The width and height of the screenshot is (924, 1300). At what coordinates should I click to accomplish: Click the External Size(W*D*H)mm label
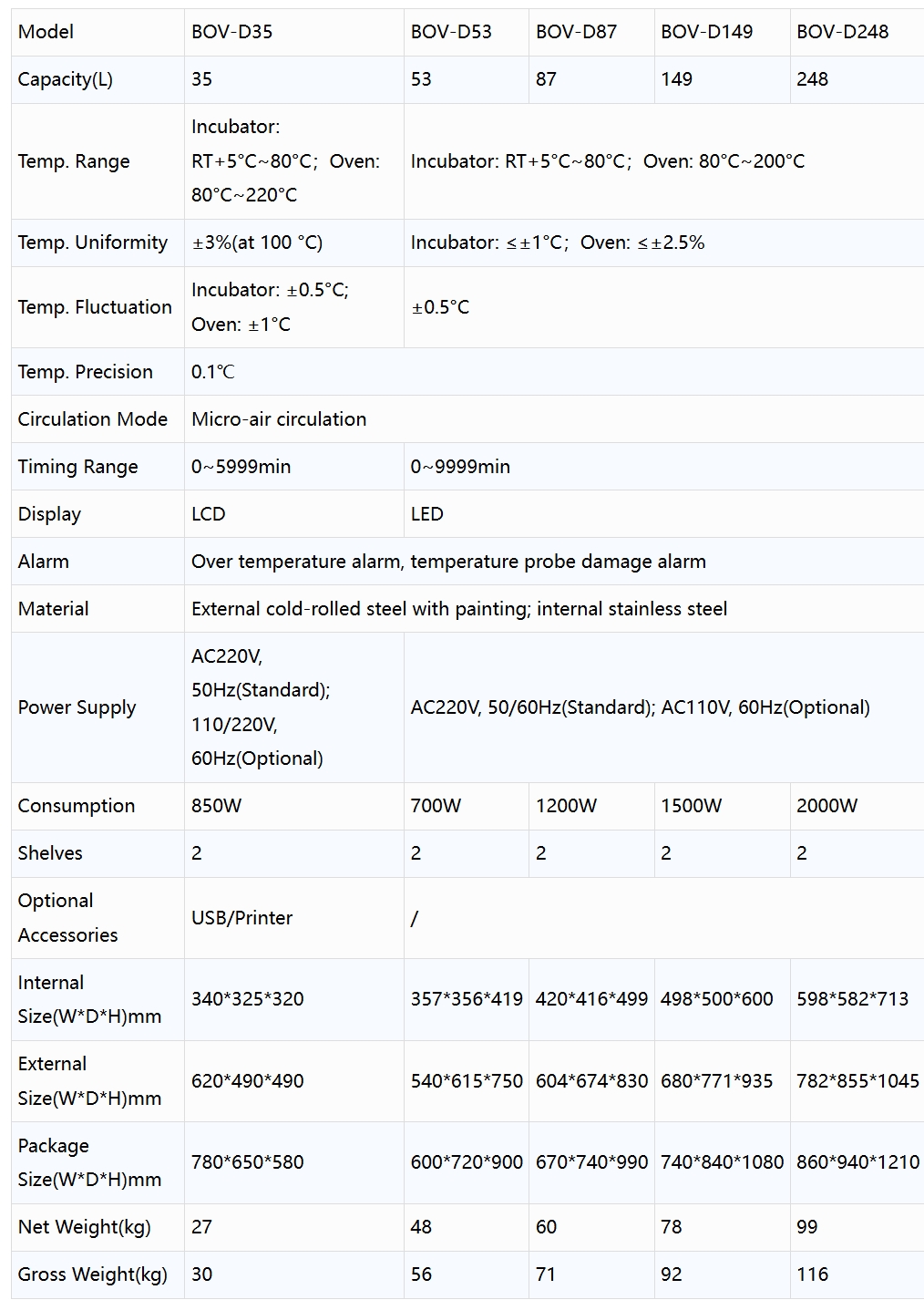tap(89, 1081)
